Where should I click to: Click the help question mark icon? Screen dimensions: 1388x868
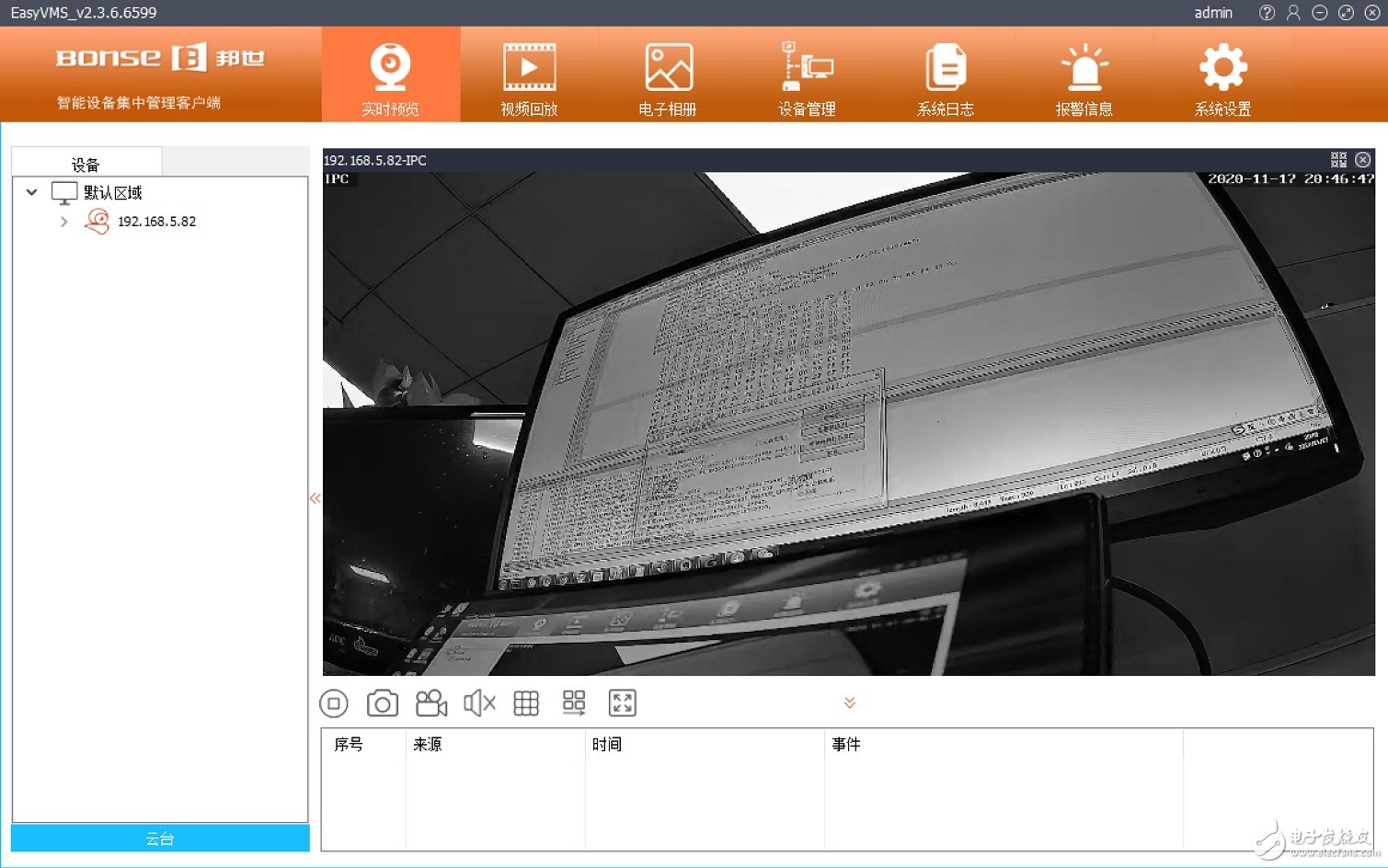pyautogui.click(x=1268, y=13)
